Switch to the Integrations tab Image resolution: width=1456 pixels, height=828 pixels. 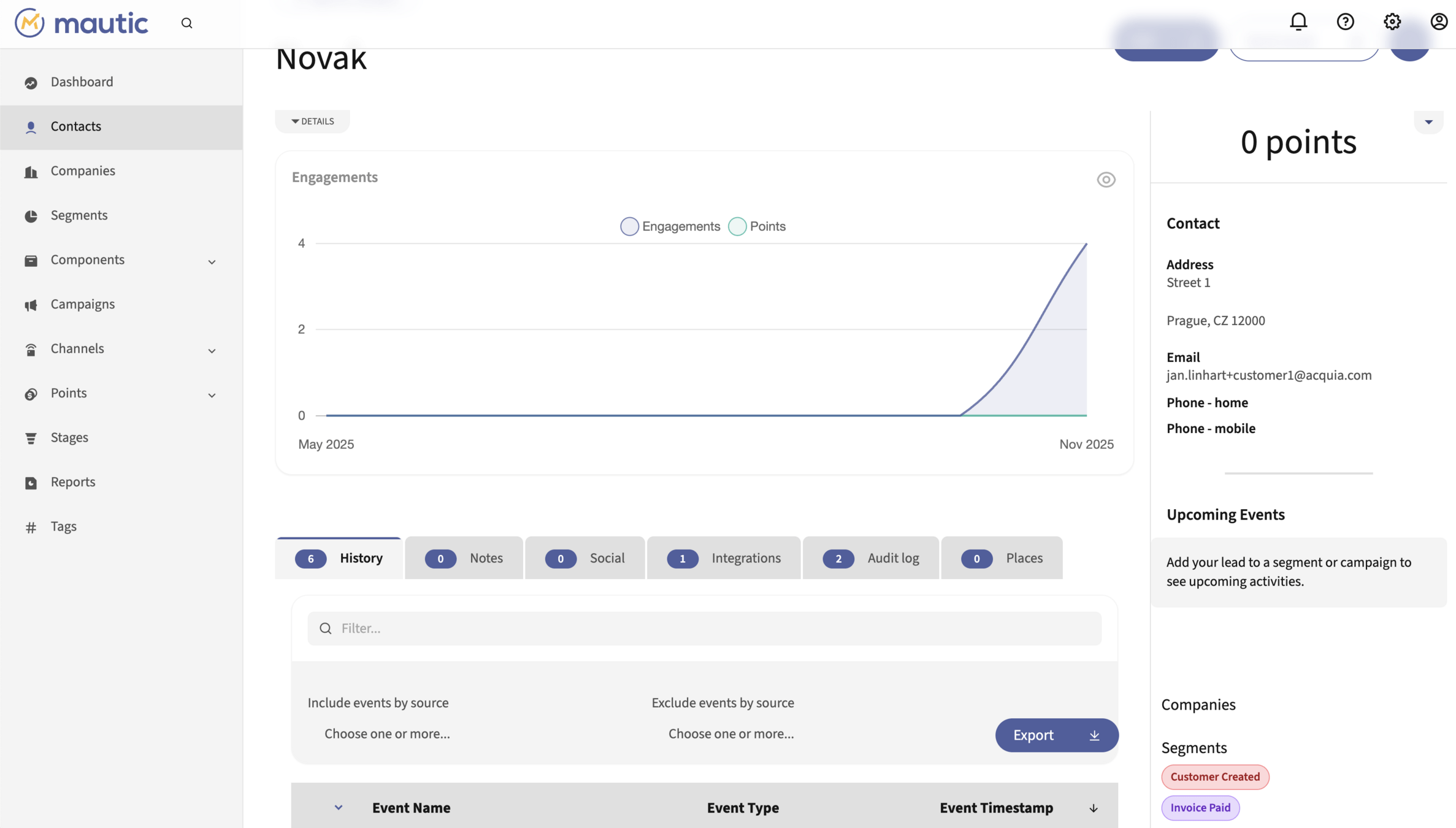pyautogui.click(x=723, y=558)
